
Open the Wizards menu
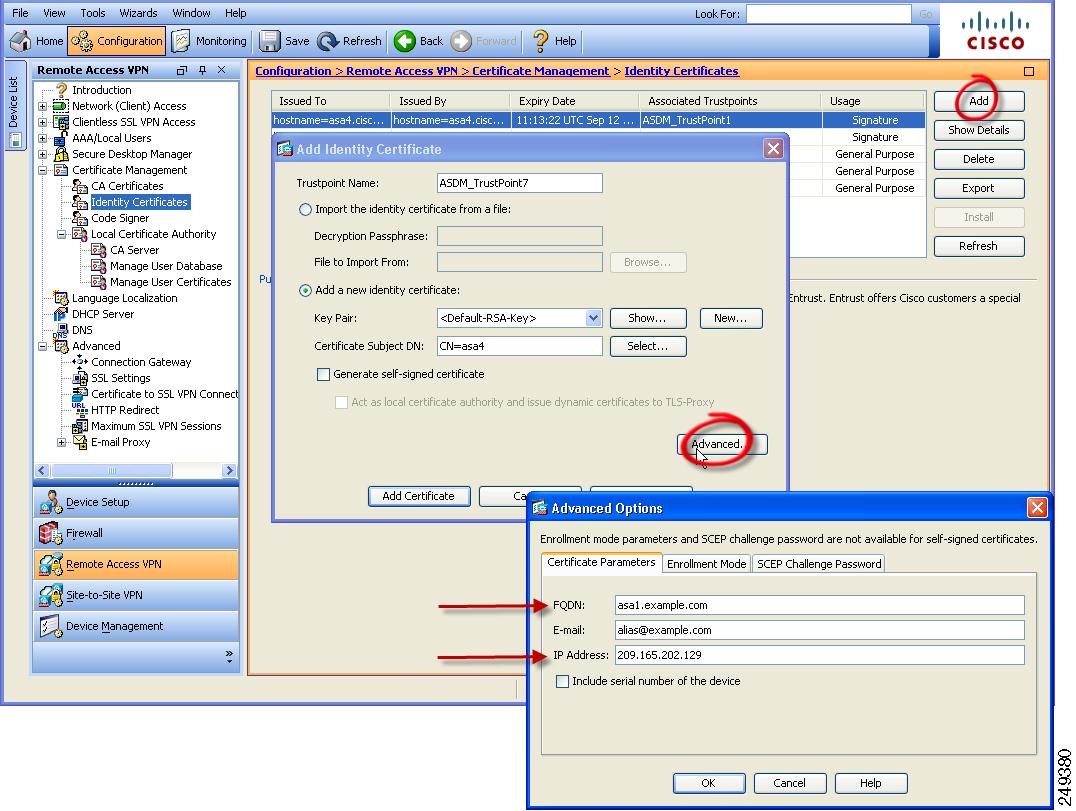pyautogui.click(x=138, y=13)
